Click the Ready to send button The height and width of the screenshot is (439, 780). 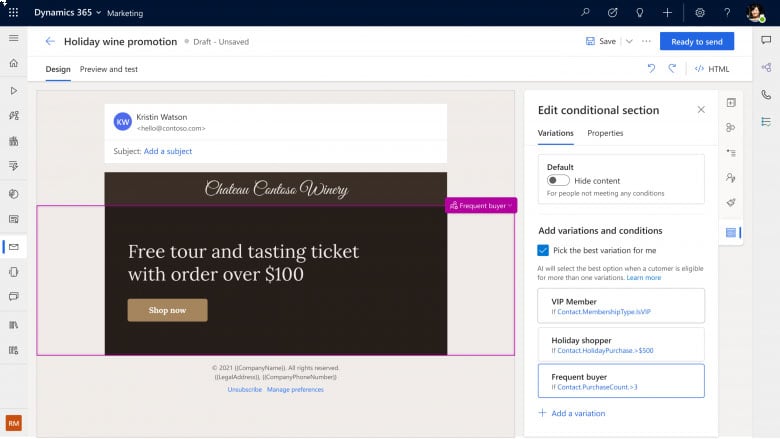click(696, 41)
